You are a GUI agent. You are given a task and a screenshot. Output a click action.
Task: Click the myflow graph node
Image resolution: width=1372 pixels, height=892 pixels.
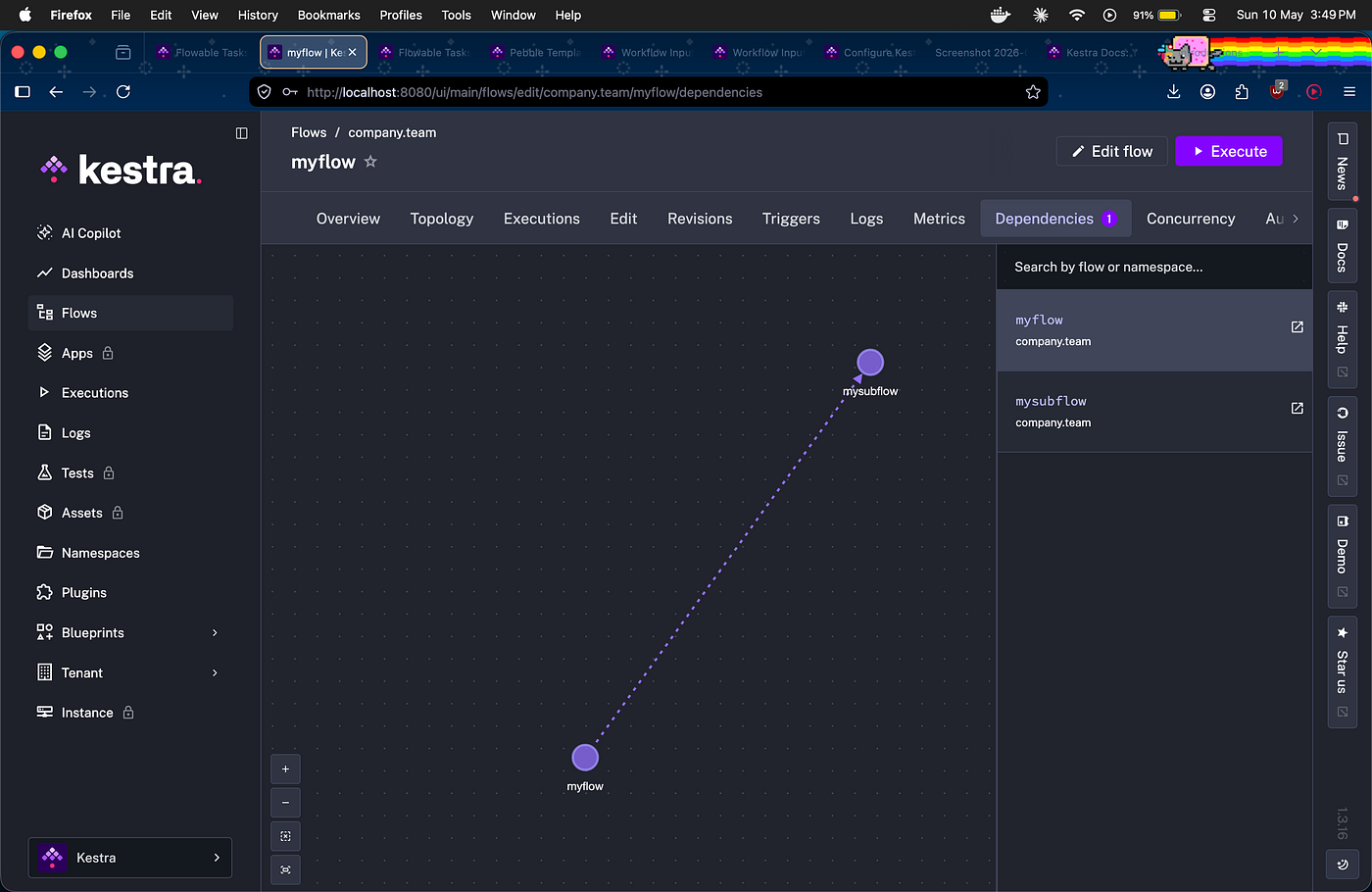[x=585, y=758]
